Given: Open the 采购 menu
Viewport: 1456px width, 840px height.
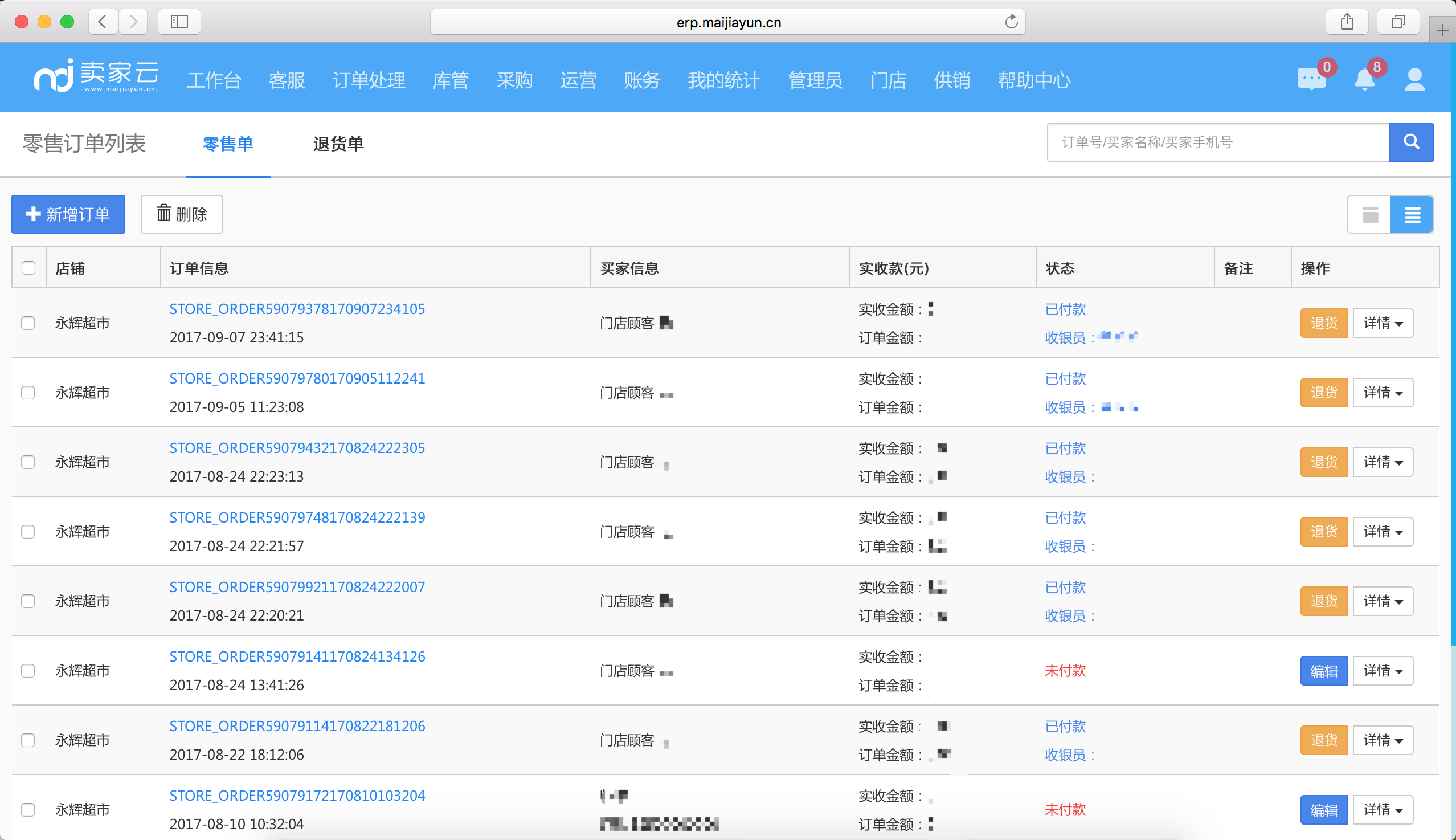Looking at the screenshot, I should click(515, 80).
